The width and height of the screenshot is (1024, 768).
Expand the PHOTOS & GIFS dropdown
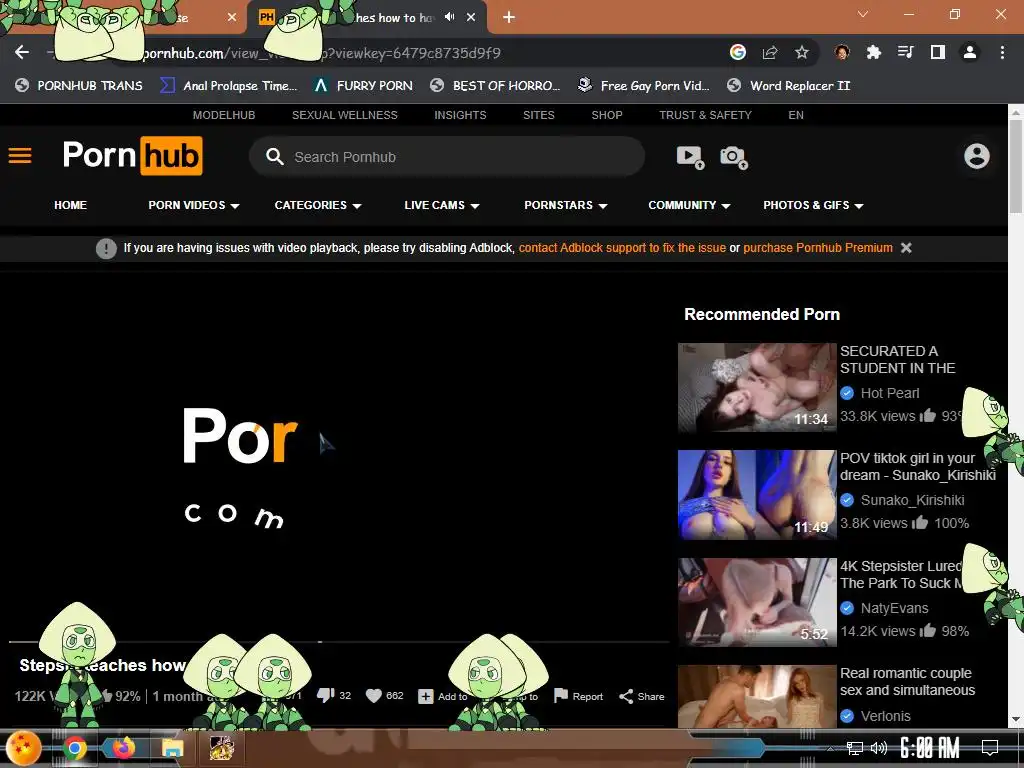click(x=813, y=205)
